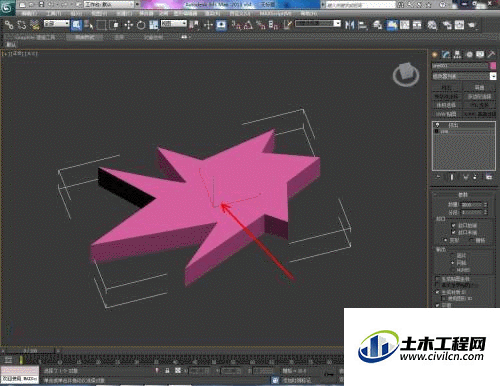Open the 编辑(E) menu
This screenshot has height=386, width=500.
tap(29, 14)
